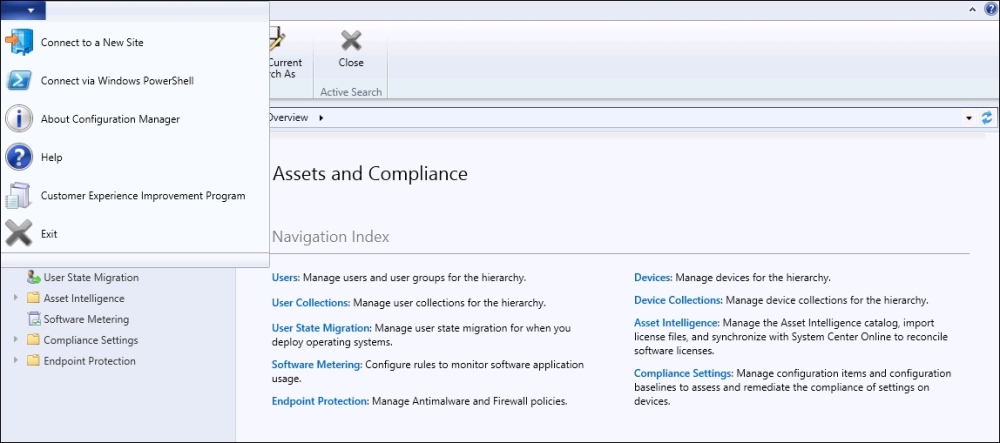The image size is (1000, 443).
Task: Expand the Endpoint Protection tree node
Action: pos(16,361)
